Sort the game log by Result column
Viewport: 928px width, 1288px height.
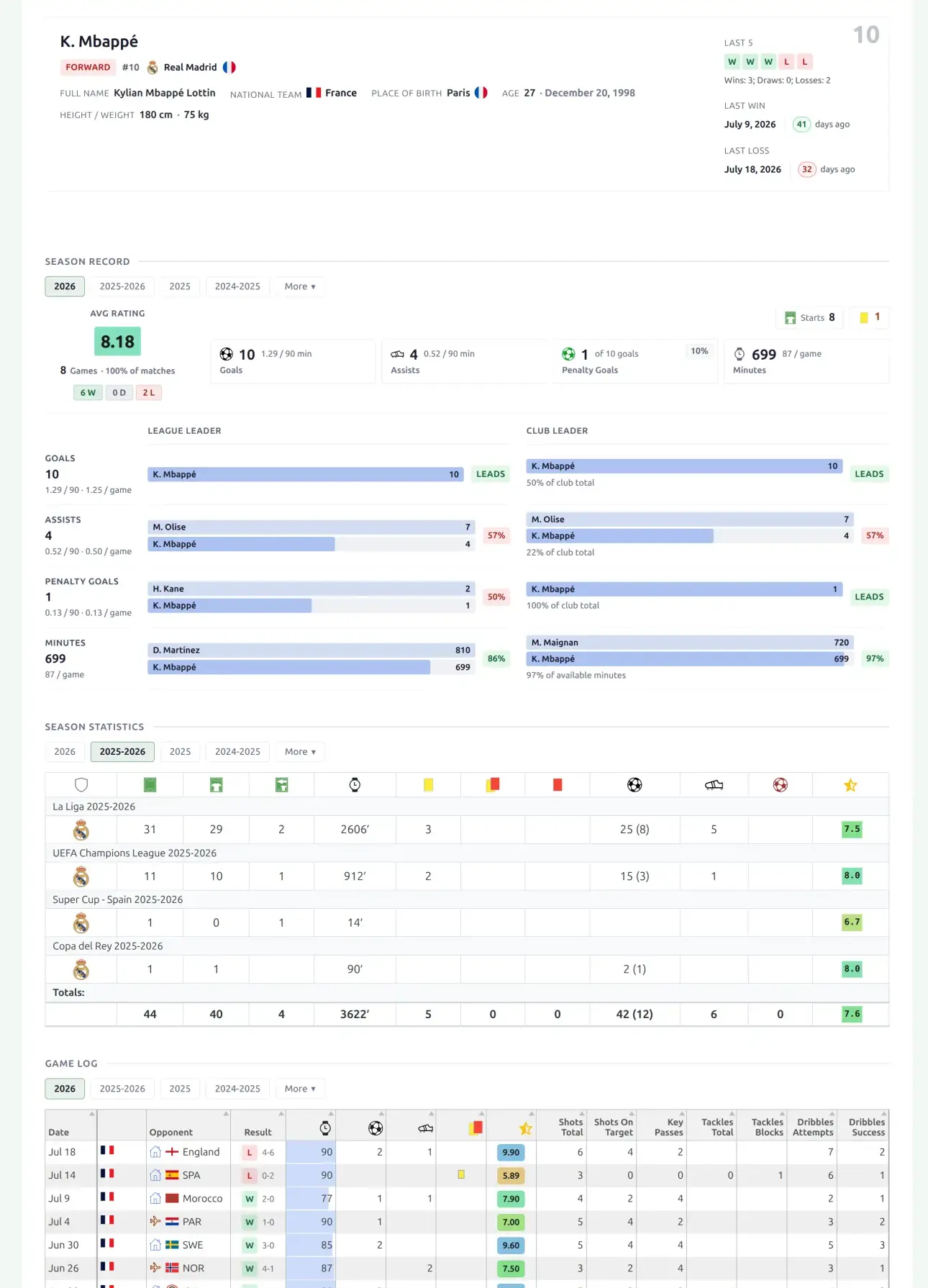(x=258, y=1126)
